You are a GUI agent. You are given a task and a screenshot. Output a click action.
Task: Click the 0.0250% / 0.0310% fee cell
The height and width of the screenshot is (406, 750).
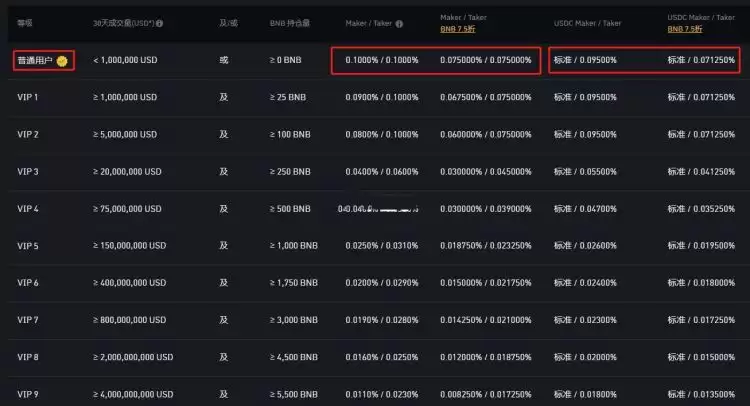(381, 246)
